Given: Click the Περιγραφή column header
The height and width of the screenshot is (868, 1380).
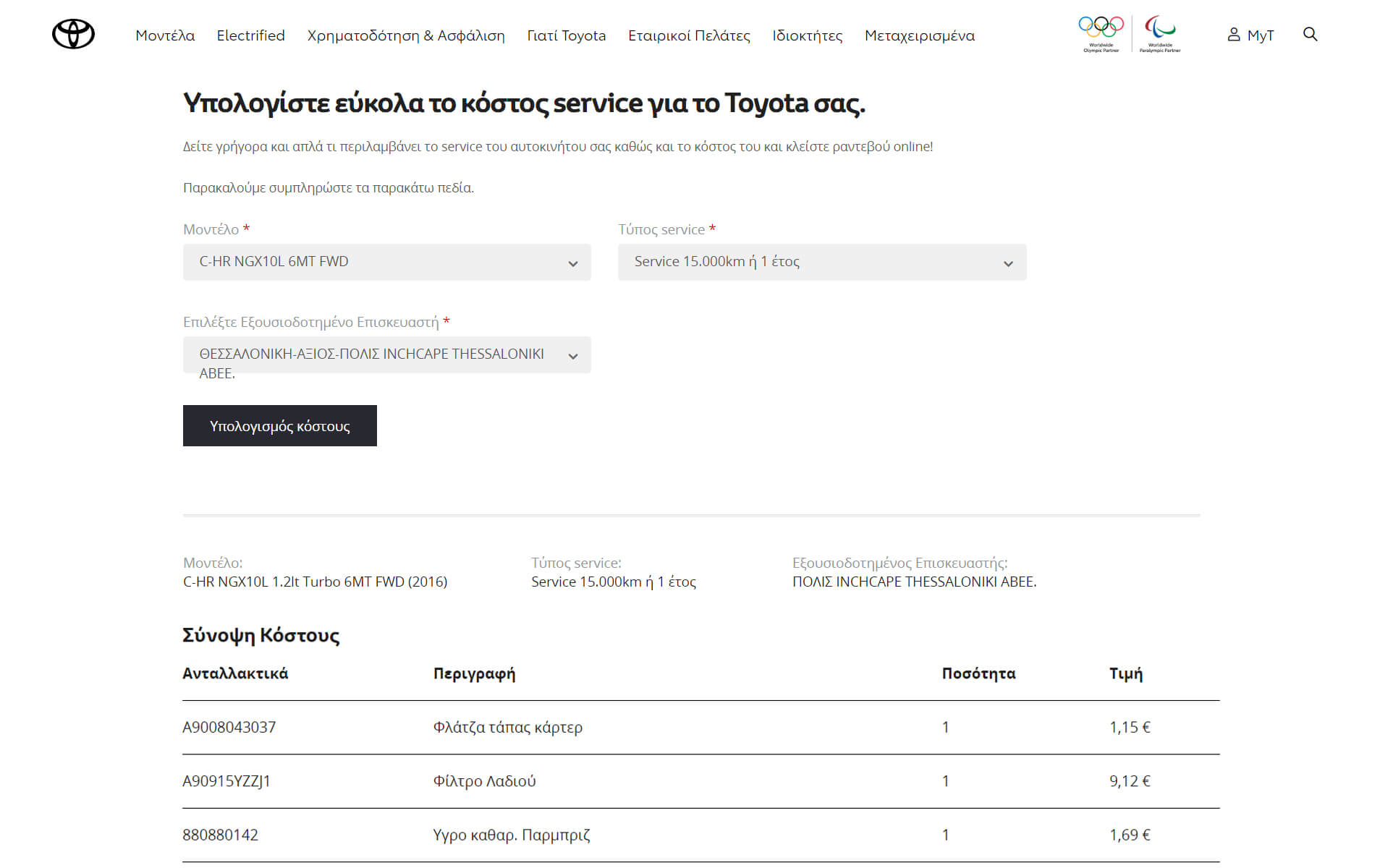Looking at the screenshot, I should [x=474, y=674].
